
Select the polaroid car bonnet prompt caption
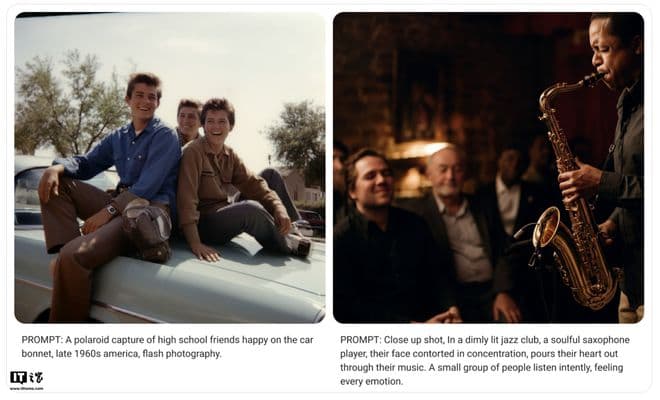[168, 347]
